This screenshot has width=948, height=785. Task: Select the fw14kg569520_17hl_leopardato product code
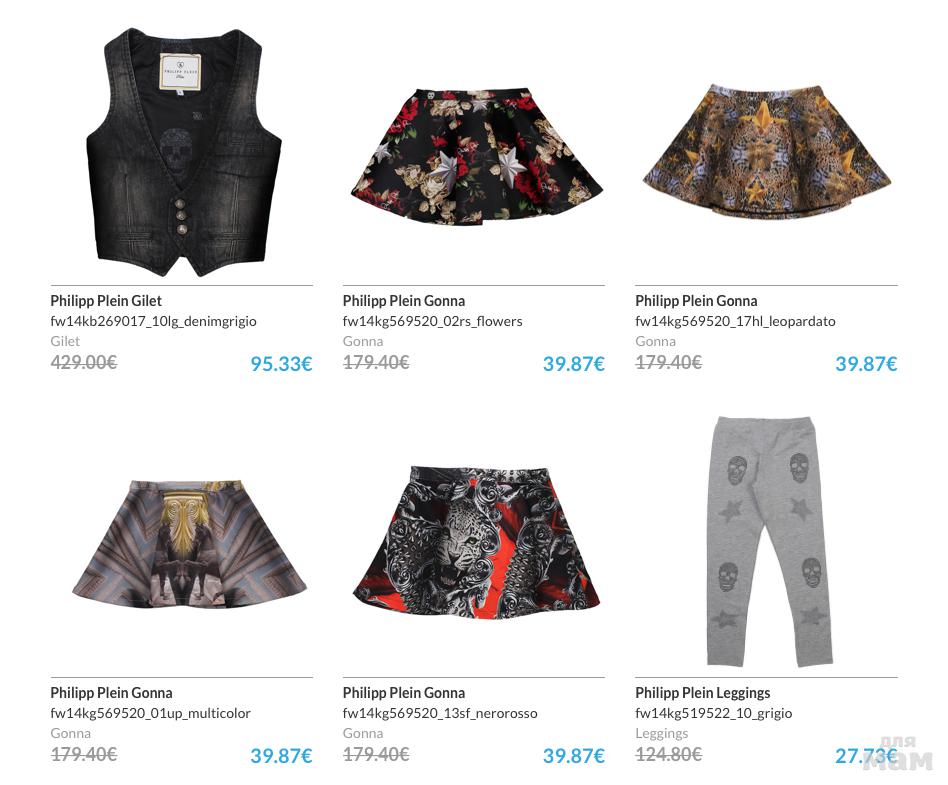[x=735, y=321]
